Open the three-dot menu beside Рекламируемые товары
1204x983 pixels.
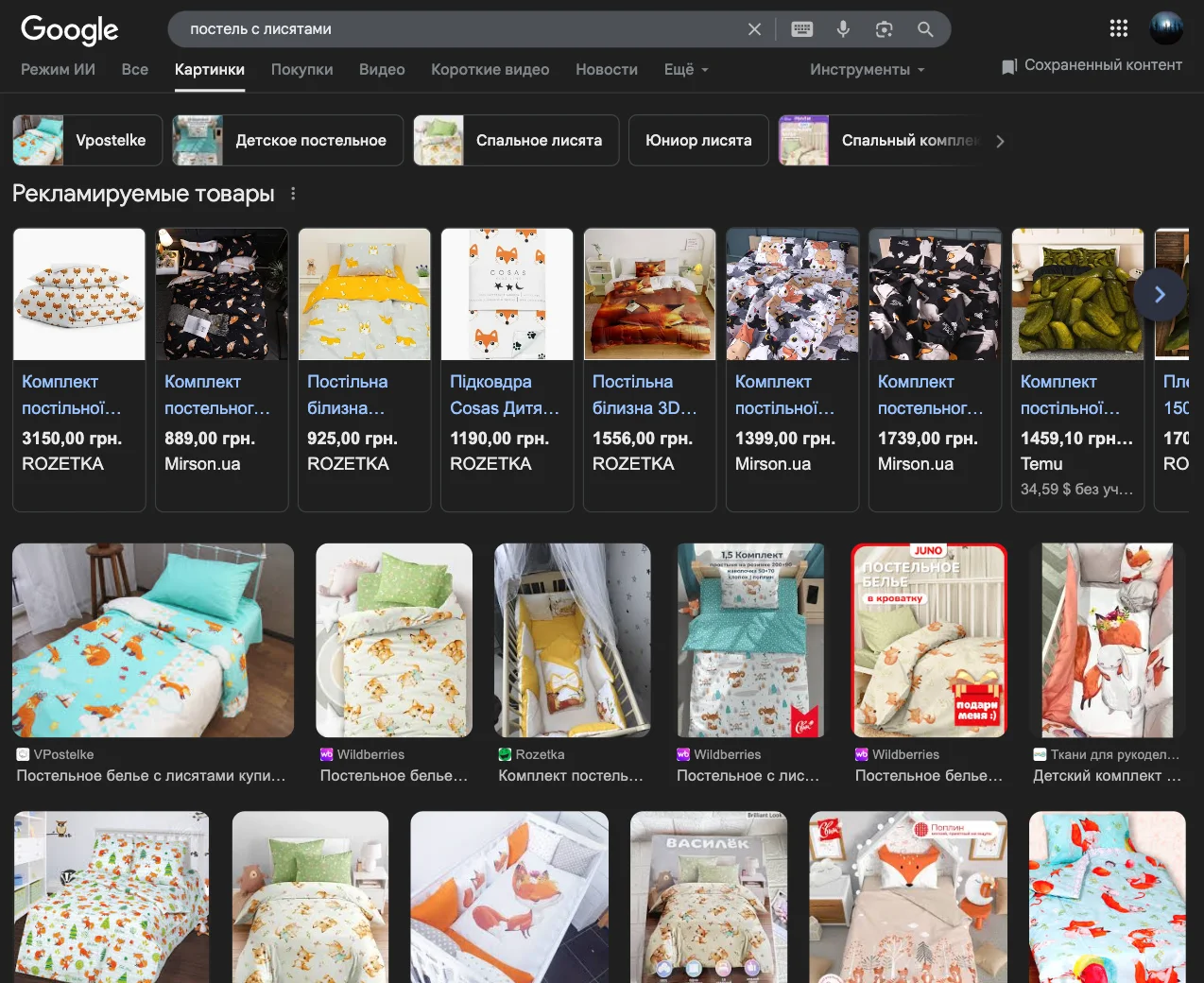pyautogui.click(x=293, y=194)
